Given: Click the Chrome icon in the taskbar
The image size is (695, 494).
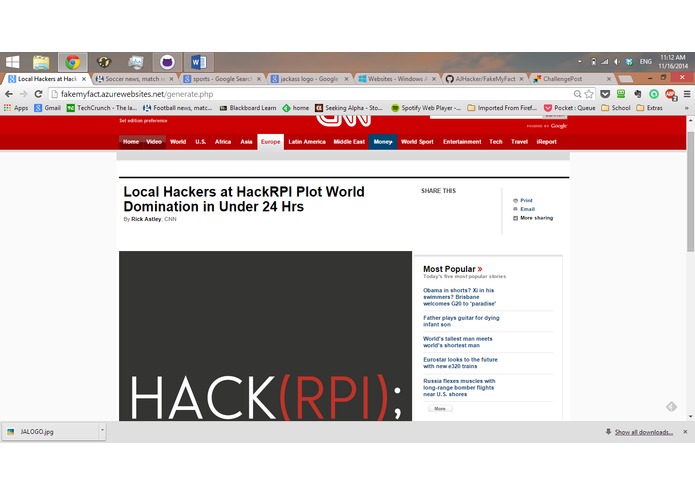Looking at the screenshot, I should point(73,62).
